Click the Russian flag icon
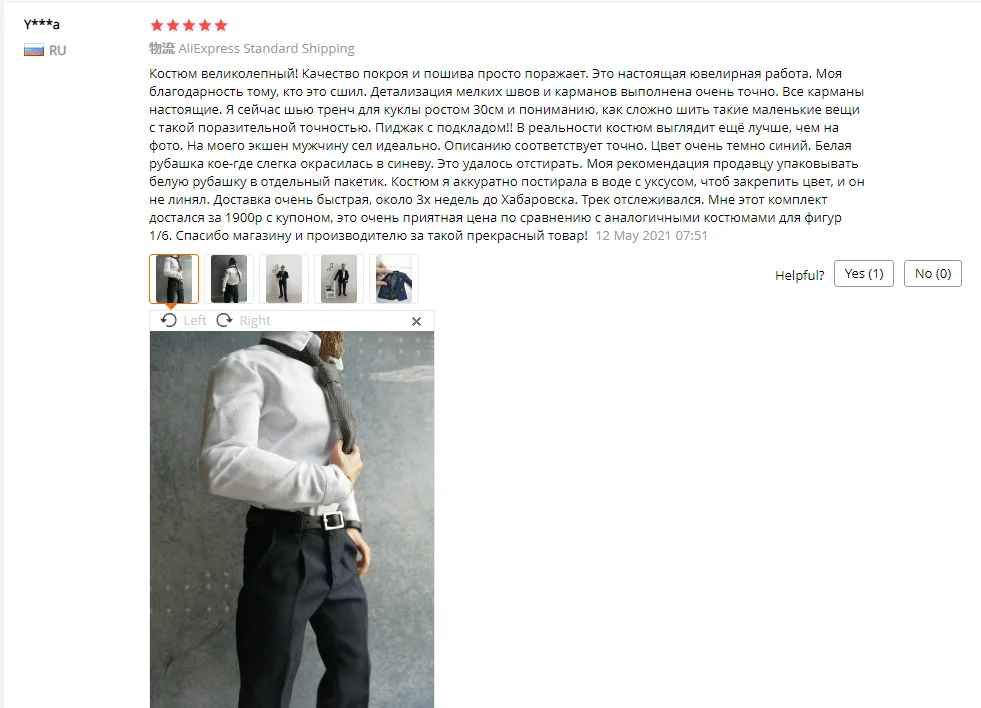This screenshot has height=708, width=981. [x=34, y=50]
